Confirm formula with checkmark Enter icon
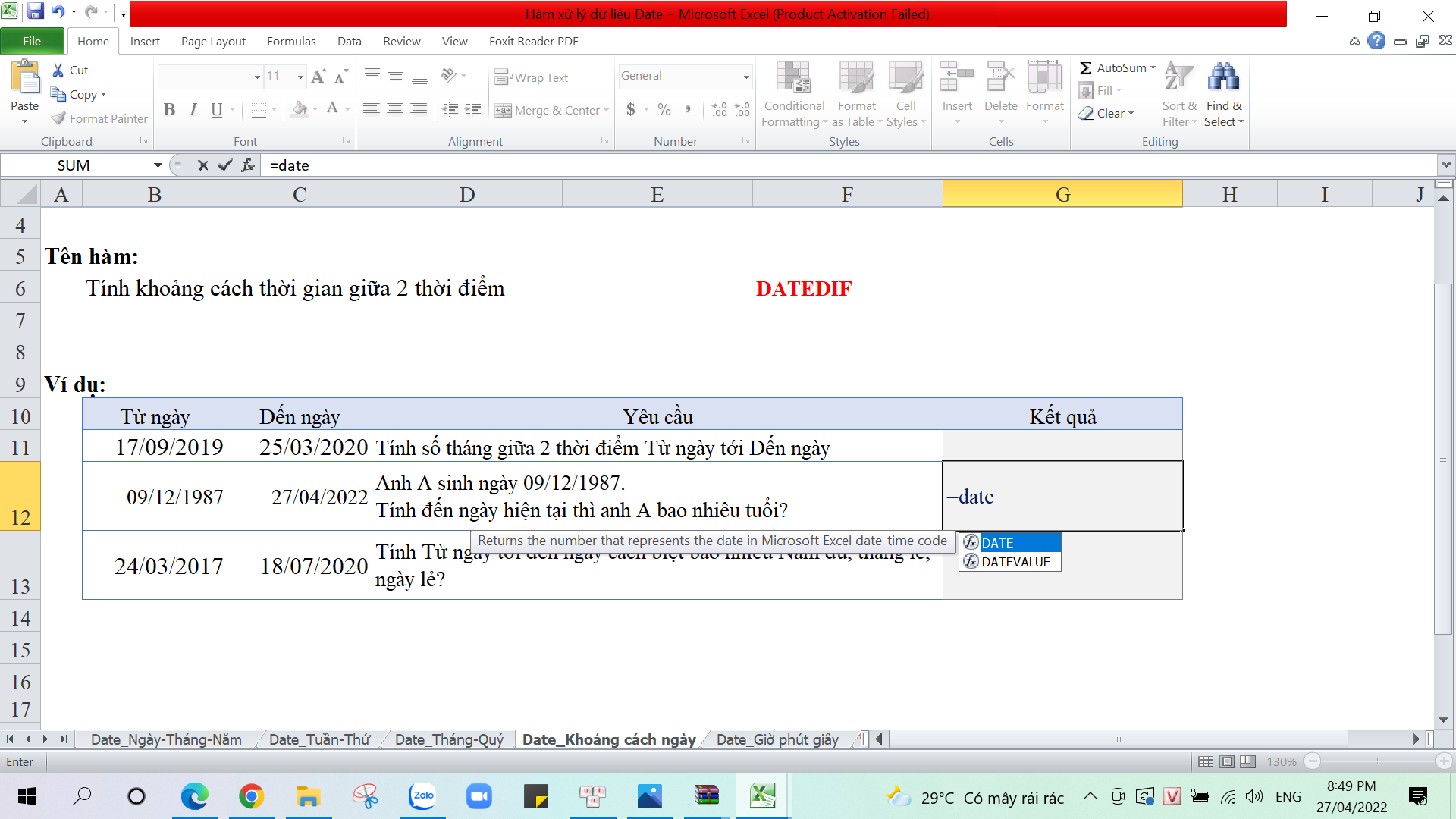This screenshot has width=1456, height=819. [x=224, y=165]
